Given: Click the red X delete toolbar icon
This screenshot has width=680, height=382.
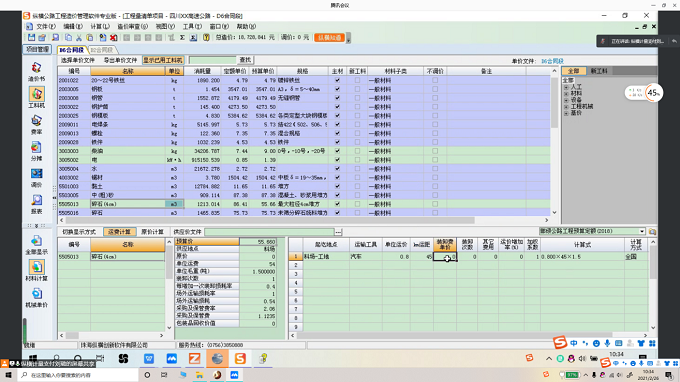Looking at the screenshot, I should coord(113,38).
